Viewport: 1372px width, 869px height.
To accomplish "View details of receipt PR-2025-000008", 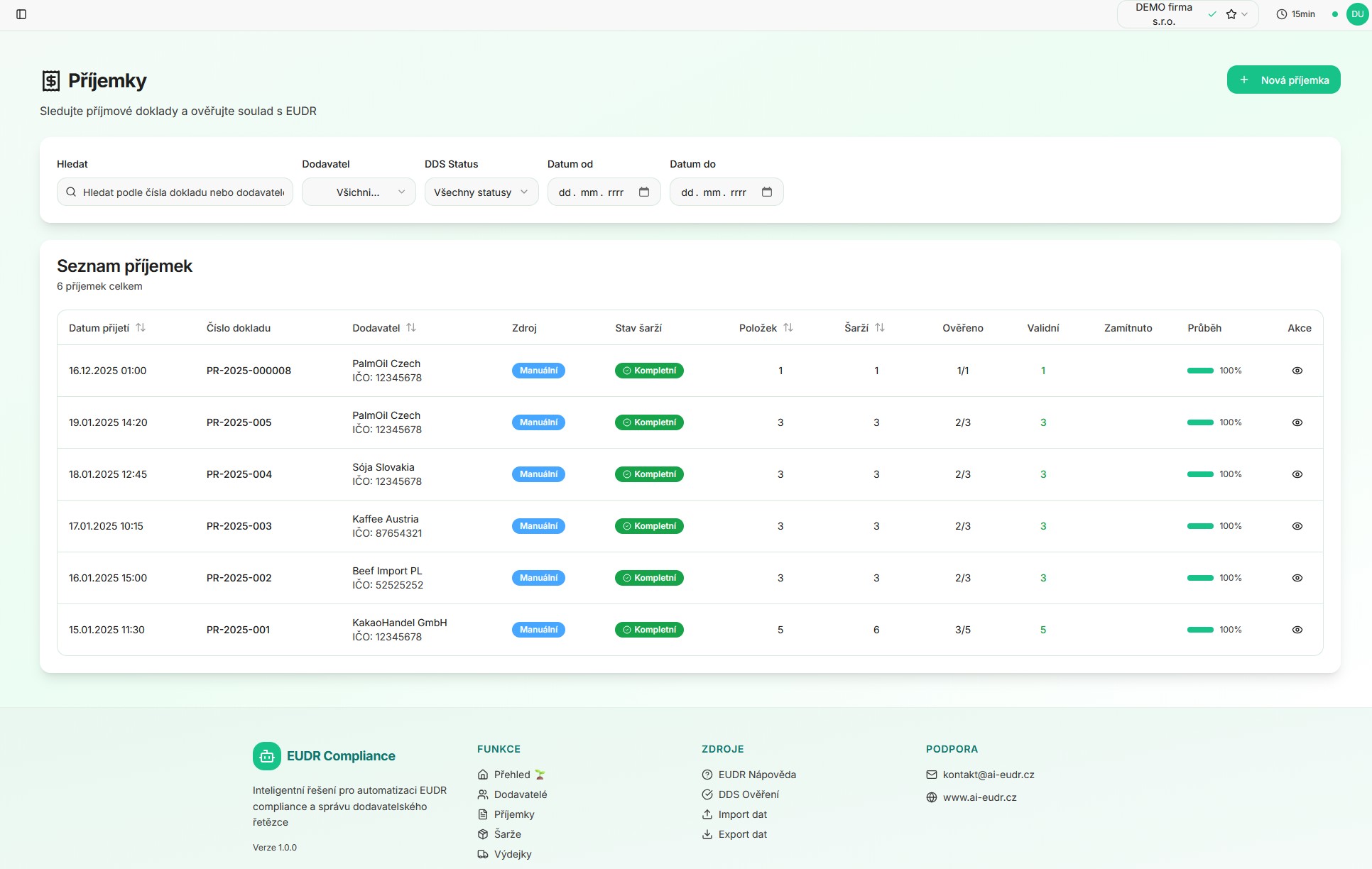I will pyautogui.click(x=1297, y=371).
